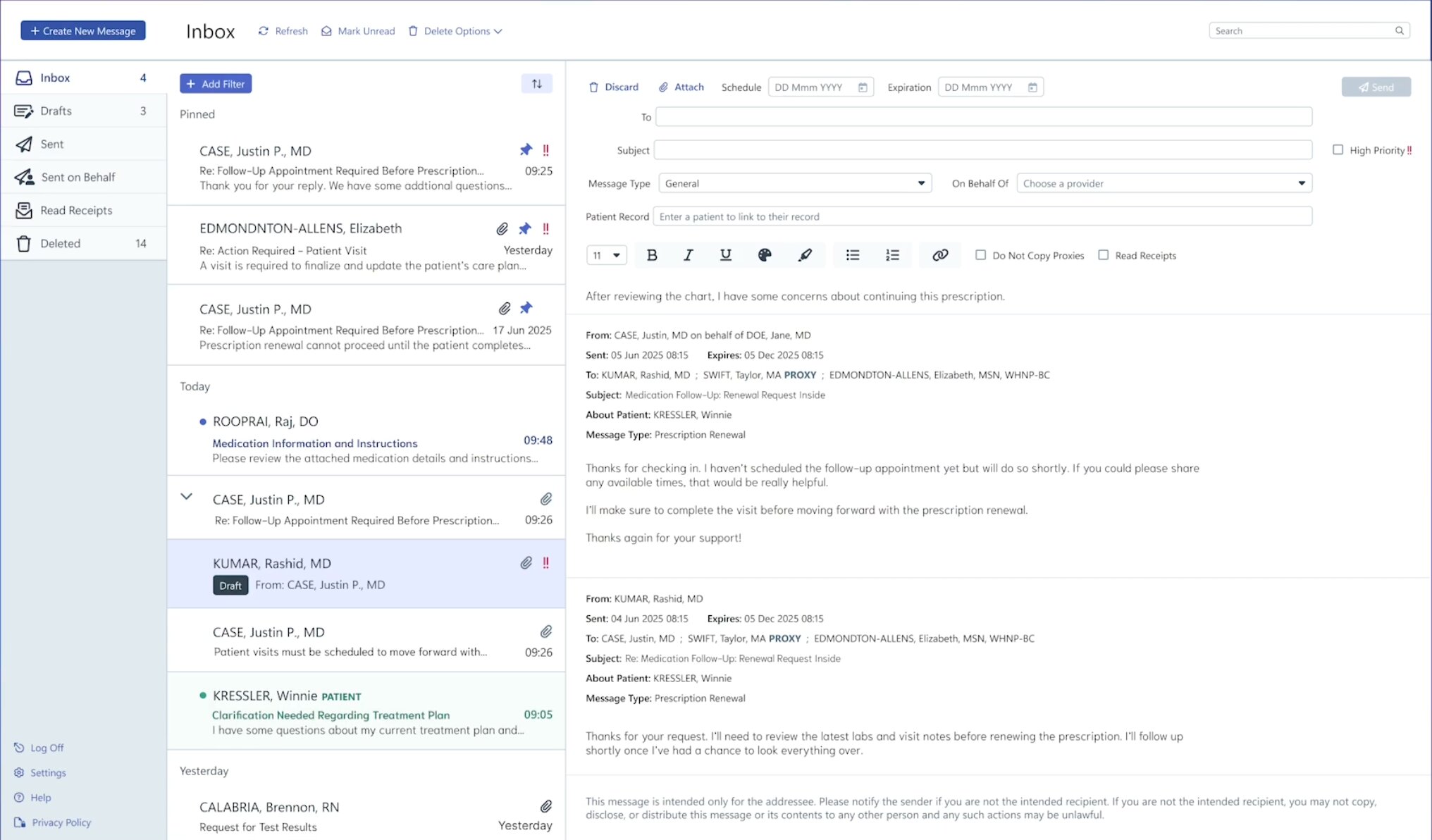Toggle italic text formatting
This screenshot has width=1432, height=840.
[689, 255]
